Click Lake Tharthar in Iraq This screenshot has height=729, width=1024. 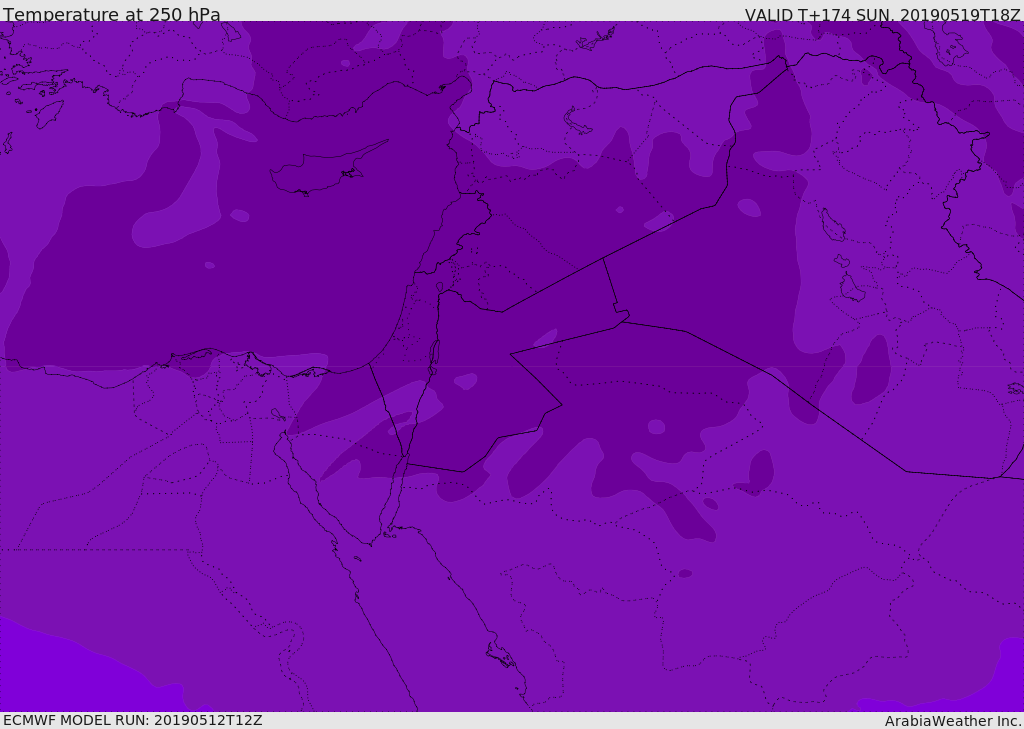click(832, 225)
